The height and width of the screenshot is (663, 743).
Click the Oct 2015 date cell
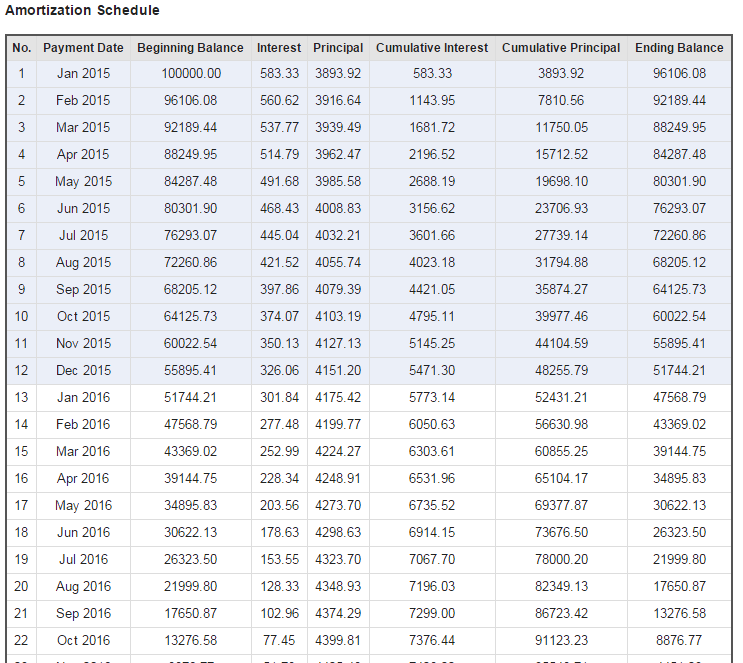click(x=83, y=317)
